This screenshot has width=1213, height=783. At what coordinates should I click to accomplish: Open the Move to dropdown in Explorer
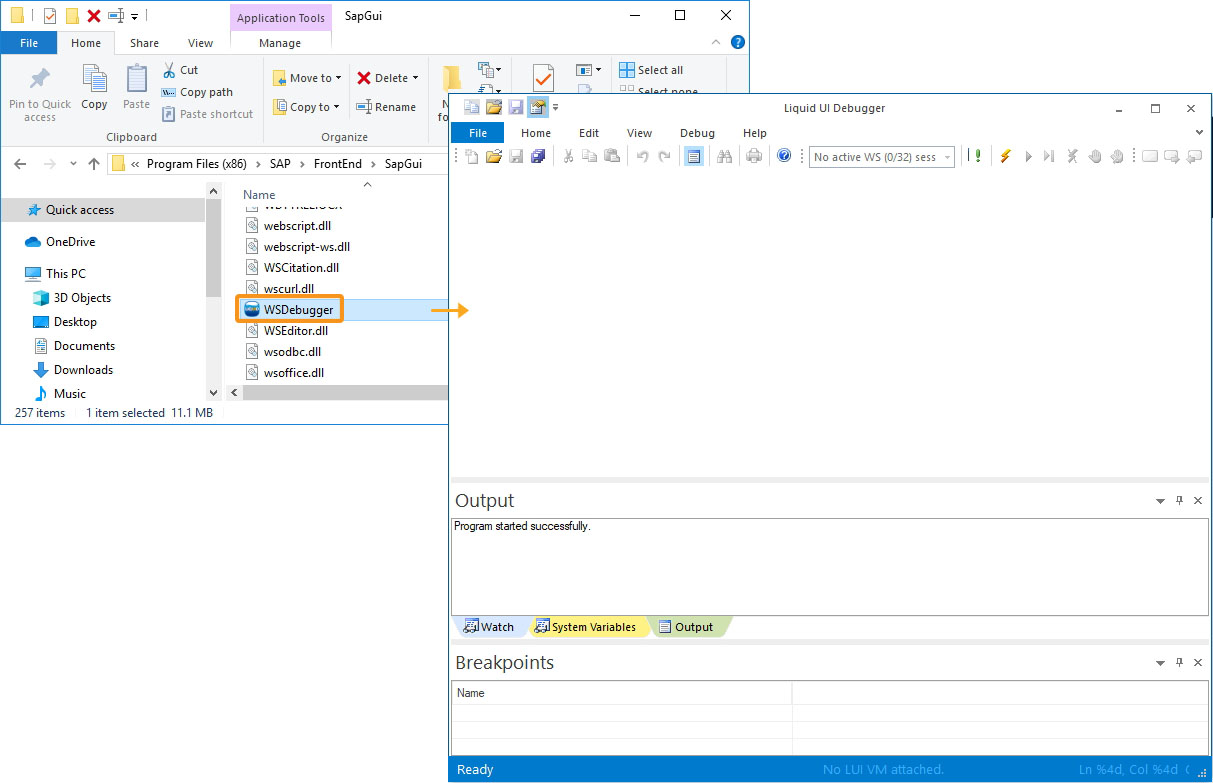tap(307, 78)
